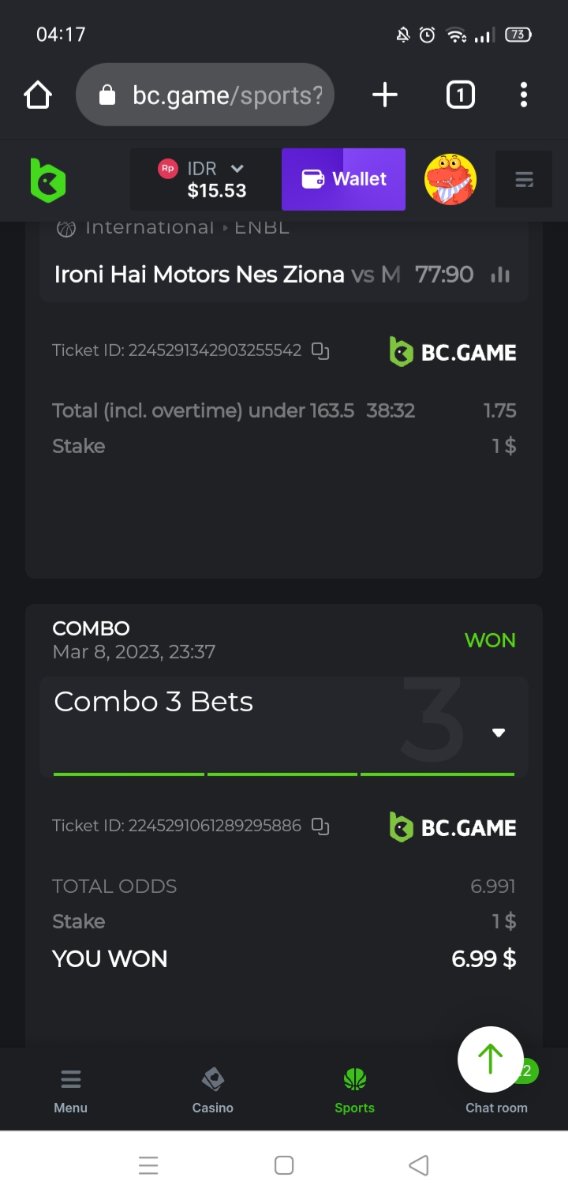Open the hamburger menu next to avatar
Image resolution: width=568 pixels, height=1200 pixels.
(x=524, y=180)
